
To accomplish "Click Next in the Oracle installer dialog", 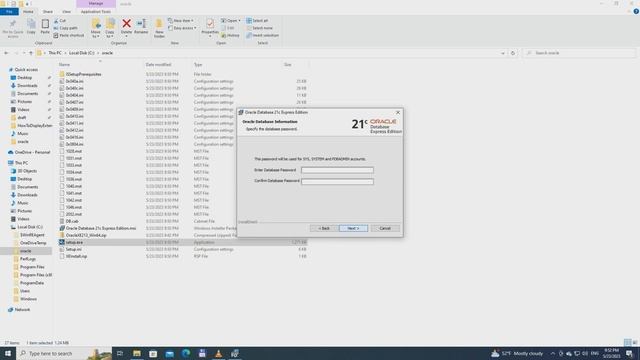I will 353,228.
